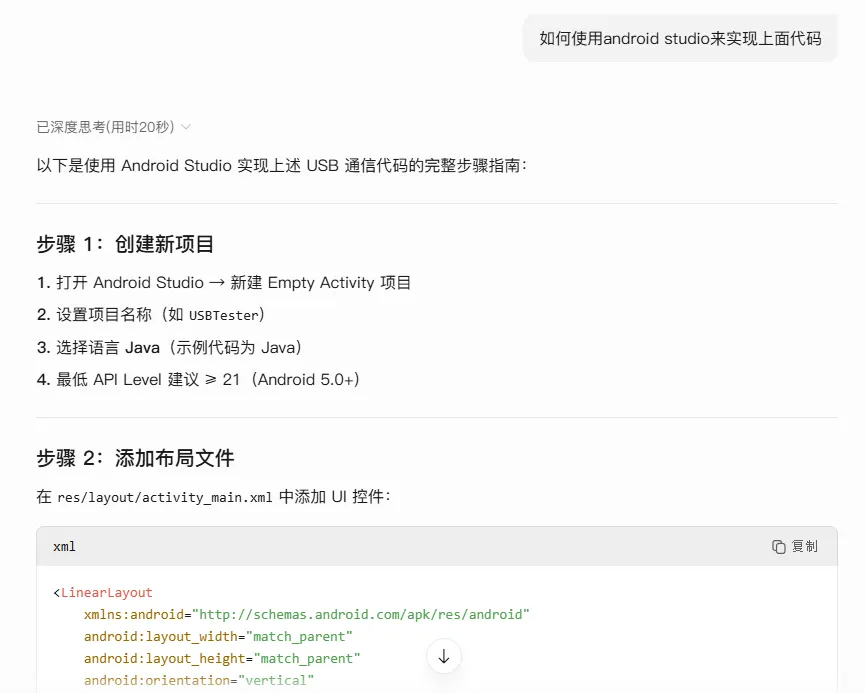This screenshot has width=865, height=693.
Task: Click the 步骤 2：添加布局文件 heading
Action: [136, 458]
